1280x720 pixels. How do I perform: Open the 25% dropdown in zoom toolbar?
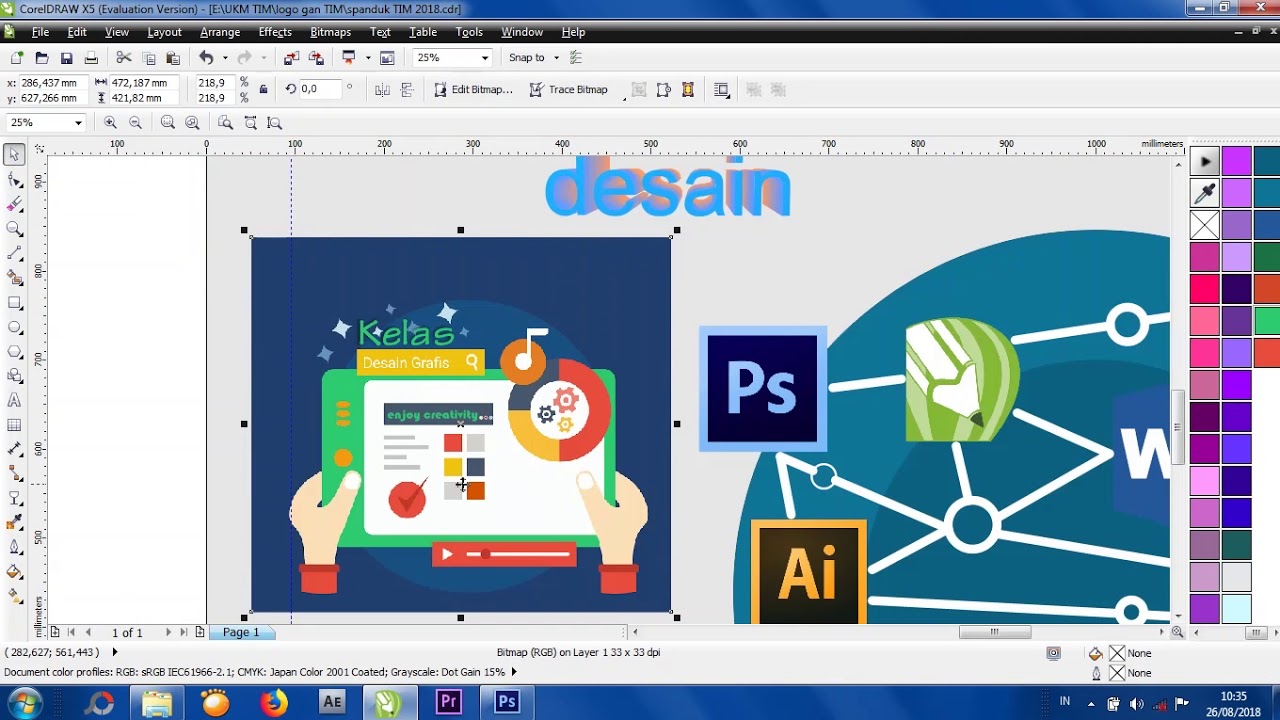coord(77,123)
